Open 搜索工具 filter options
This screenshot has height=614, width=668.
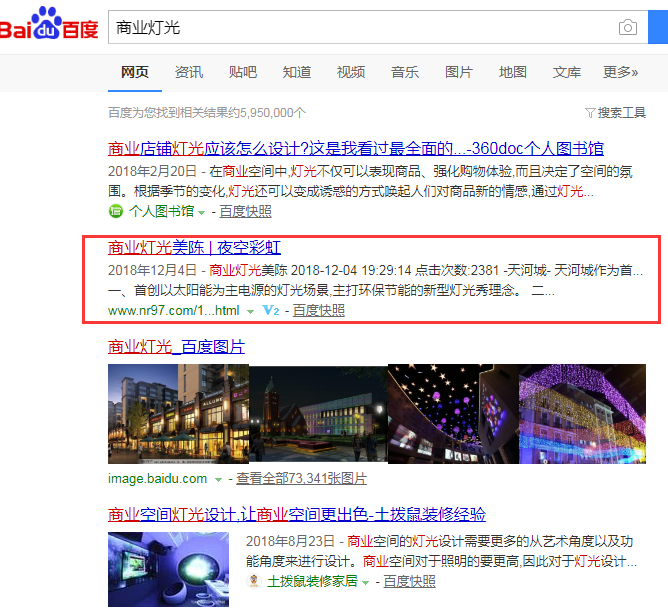click(x=622, y=113)
